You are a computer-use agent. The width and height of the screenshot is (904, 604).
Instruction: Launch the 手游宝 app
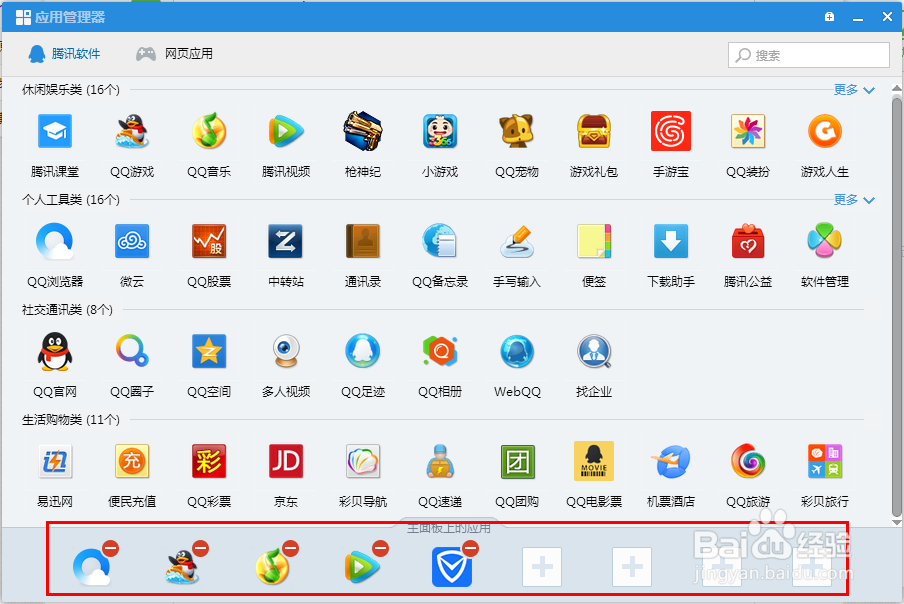tap(671, 131)
